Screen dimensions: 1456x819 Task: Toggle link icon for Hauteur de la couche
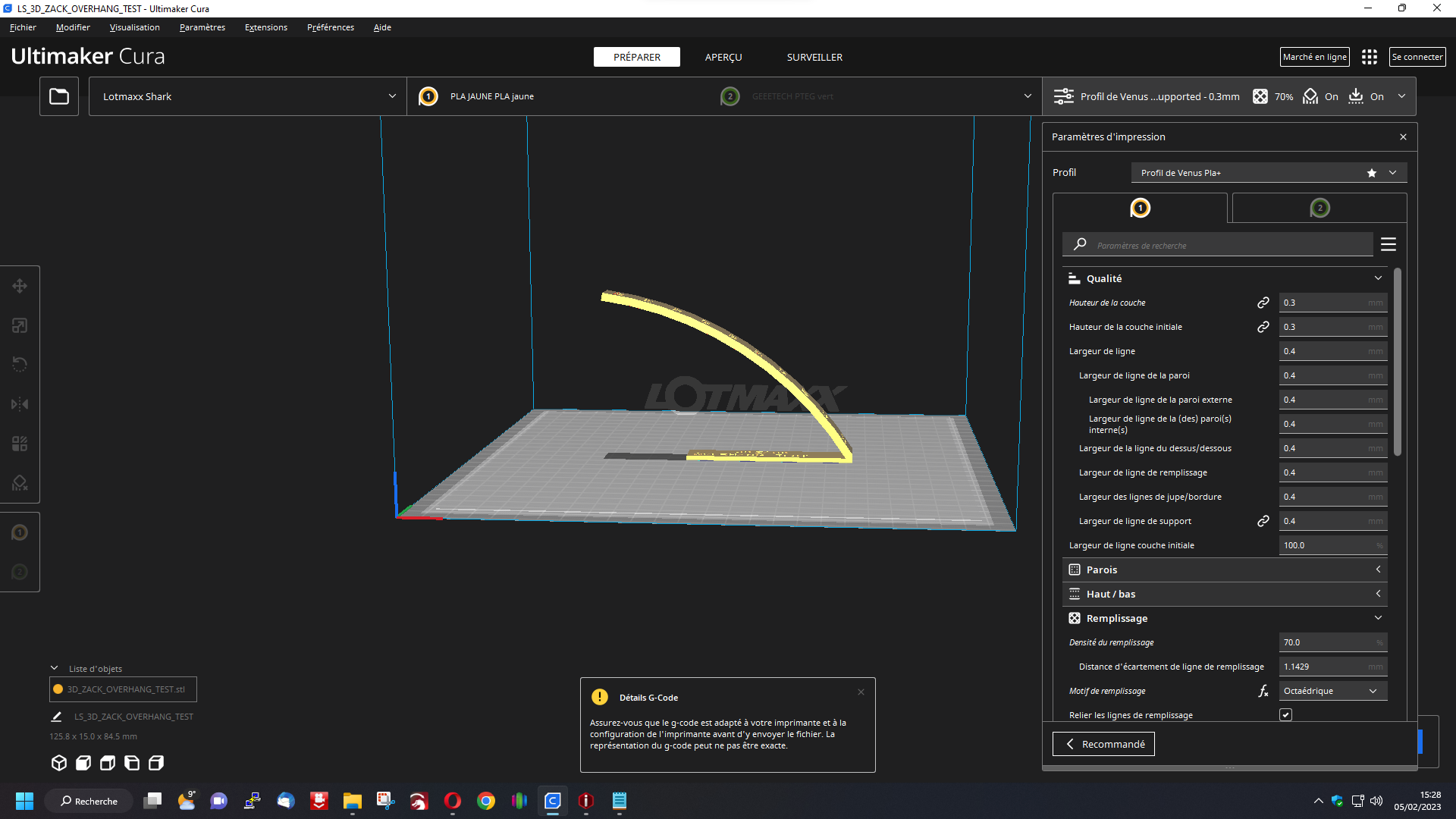pos(1263,303)
